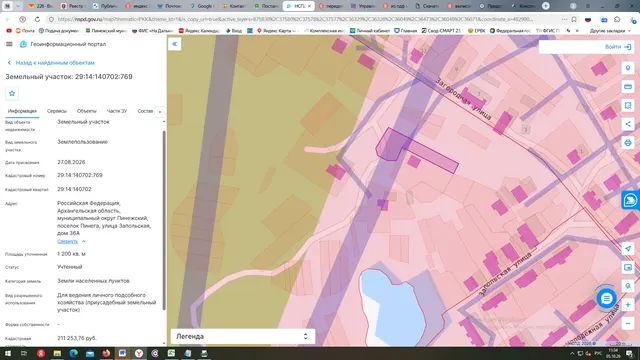
Task: Click the 1 200 кв. м area value
Action: 71,254
